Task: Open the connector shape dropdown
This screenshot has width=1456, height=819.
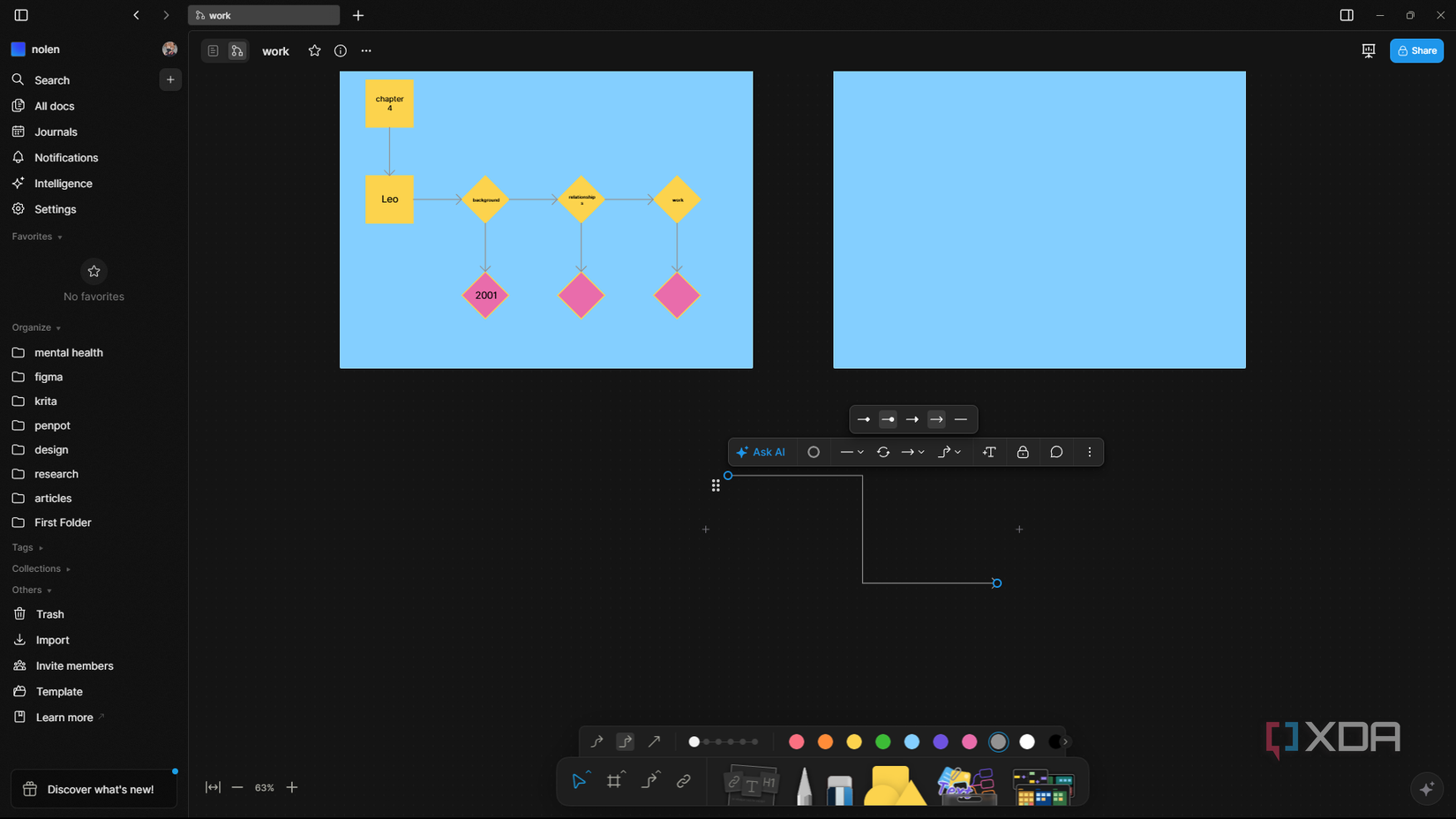Action: 949,451
